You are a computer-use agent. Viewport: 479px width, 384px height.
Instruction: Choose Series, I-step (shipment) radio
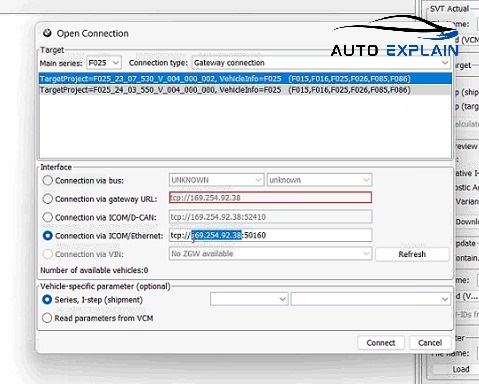47,299
